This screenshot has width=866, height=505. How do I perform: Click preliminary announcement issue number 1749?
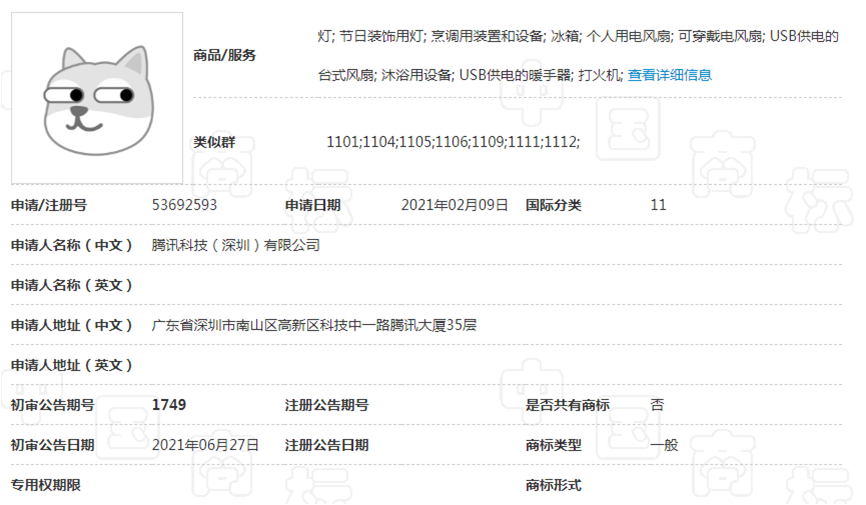pyautogui.click(x=169, y=405)
